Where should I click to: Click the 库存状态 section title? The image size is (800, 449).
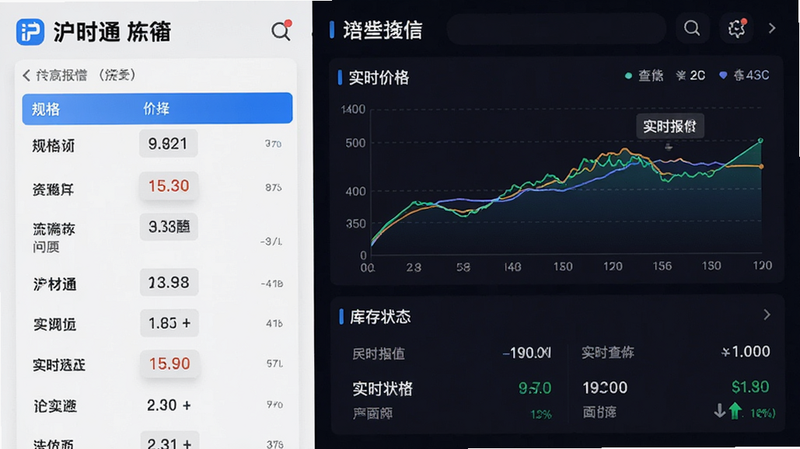coord(380,317)
